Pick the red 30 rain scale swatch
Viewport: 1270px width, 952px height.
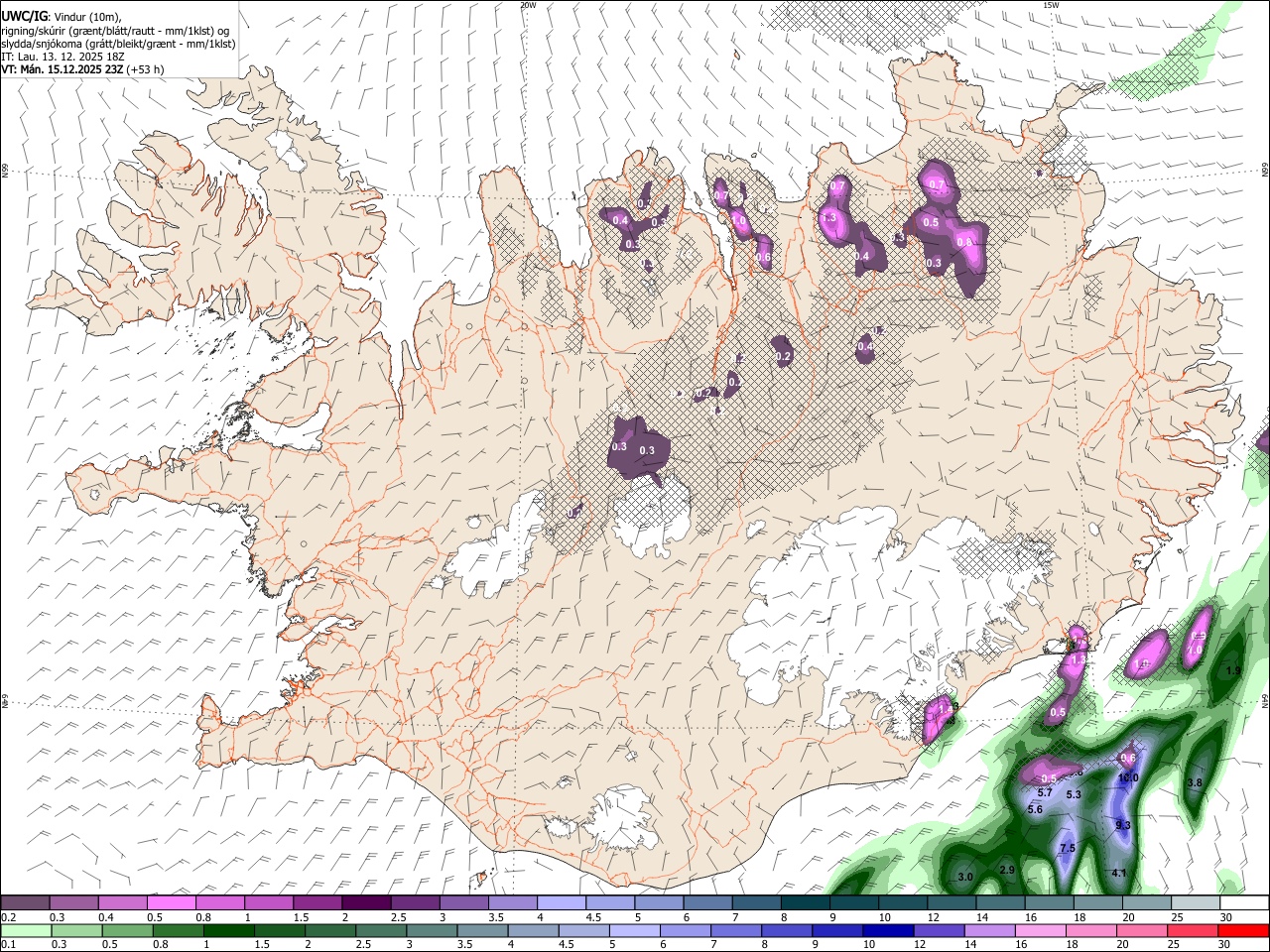tap(1243, 930)
